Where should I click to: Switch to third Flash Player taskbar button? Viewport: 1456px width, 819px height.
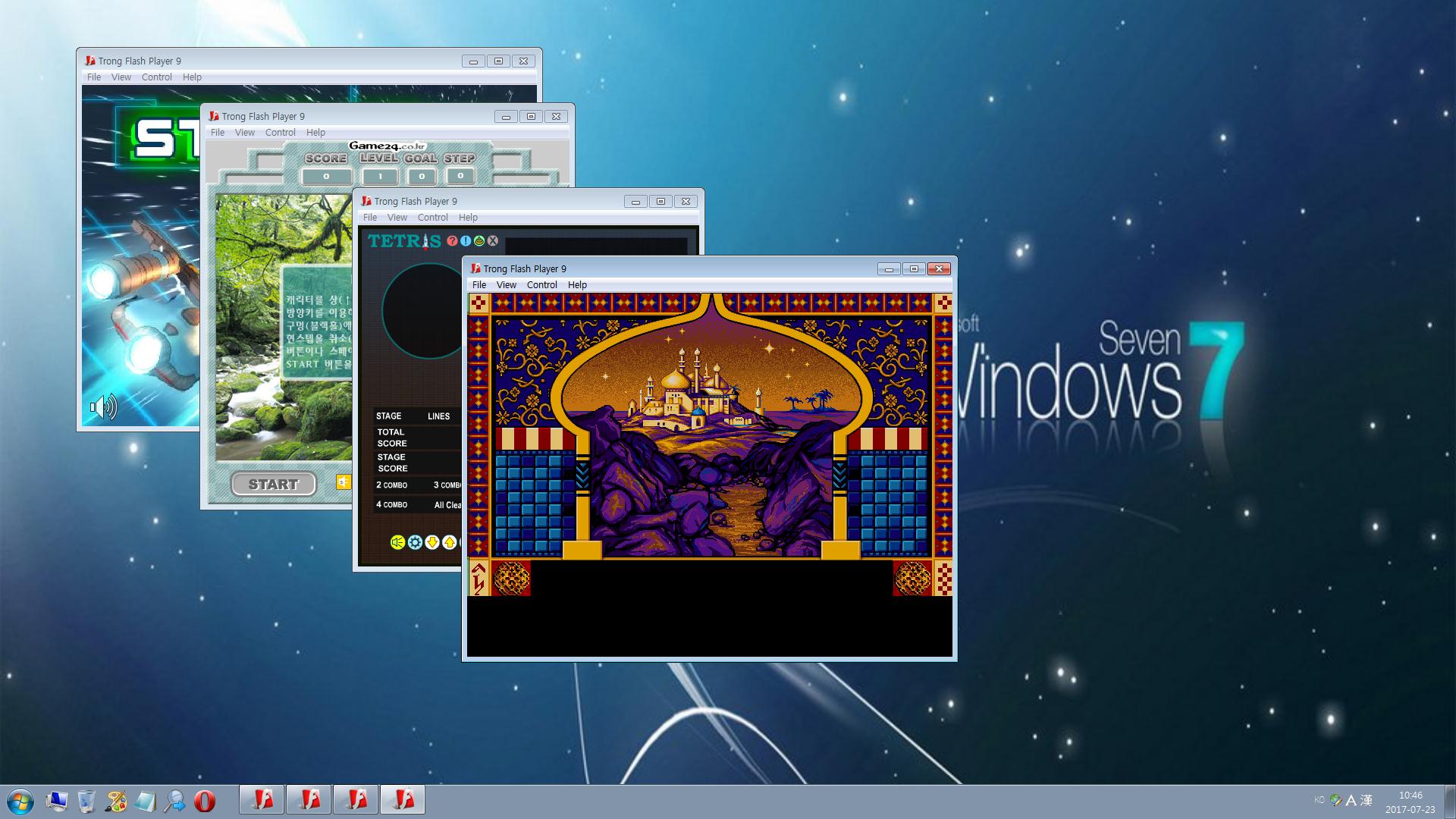coord(356,800)
